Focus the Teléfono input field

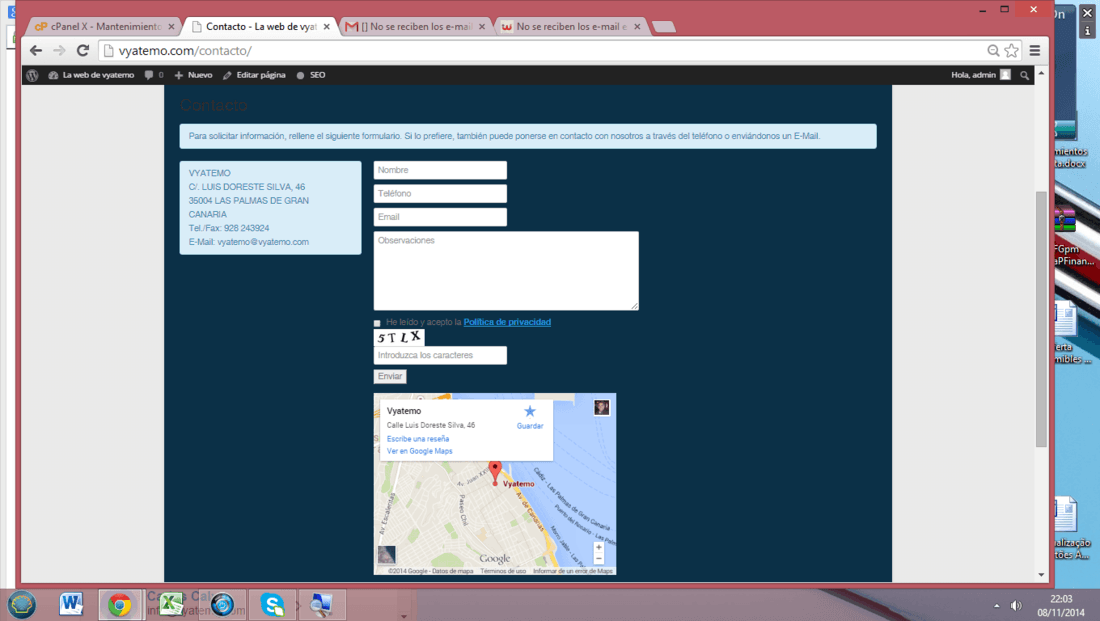440,194
